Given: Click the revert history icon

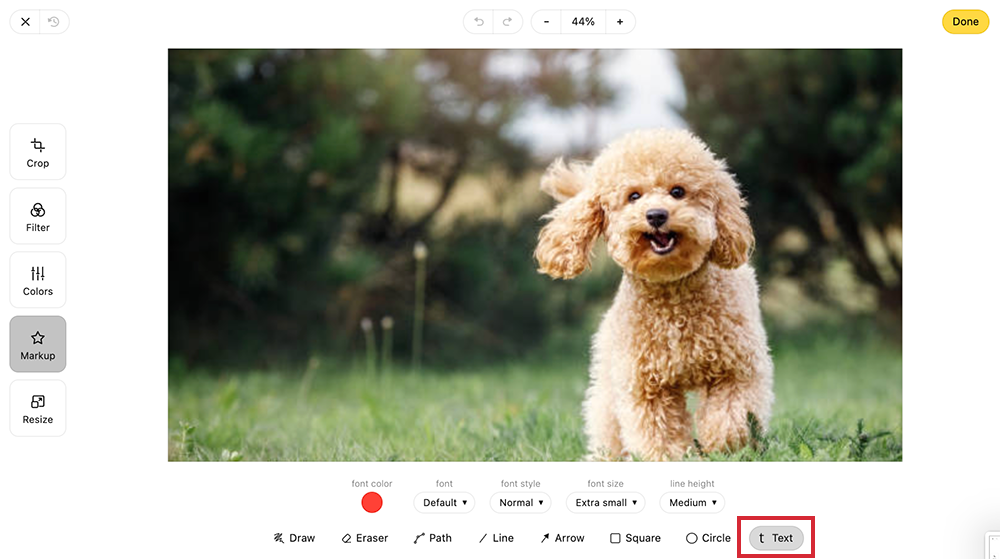Looking at the screenshot, I should point(54,22).
